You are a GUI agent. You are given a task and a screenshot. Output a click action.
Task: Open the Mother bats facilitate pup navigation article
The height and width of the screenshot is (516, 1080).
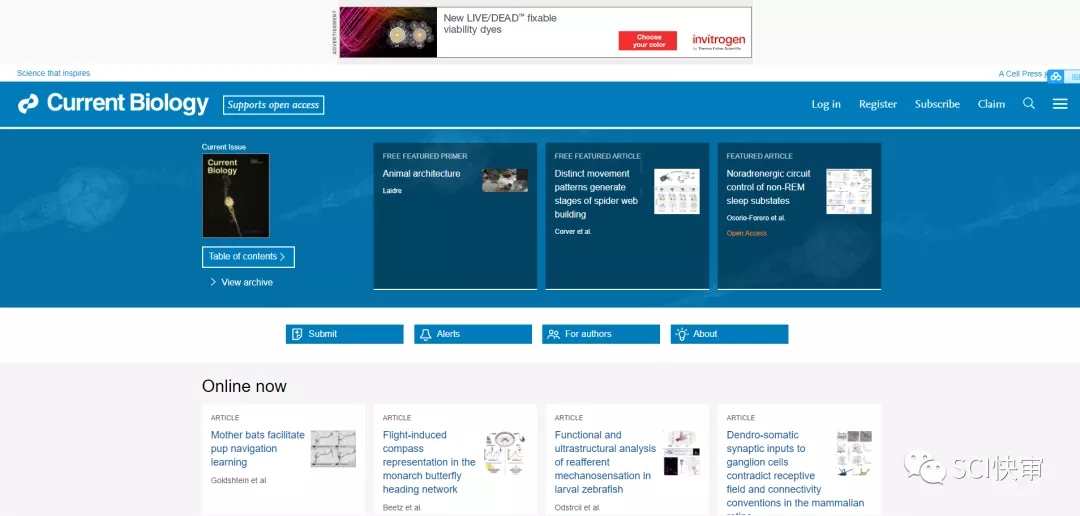coord(257,449)
